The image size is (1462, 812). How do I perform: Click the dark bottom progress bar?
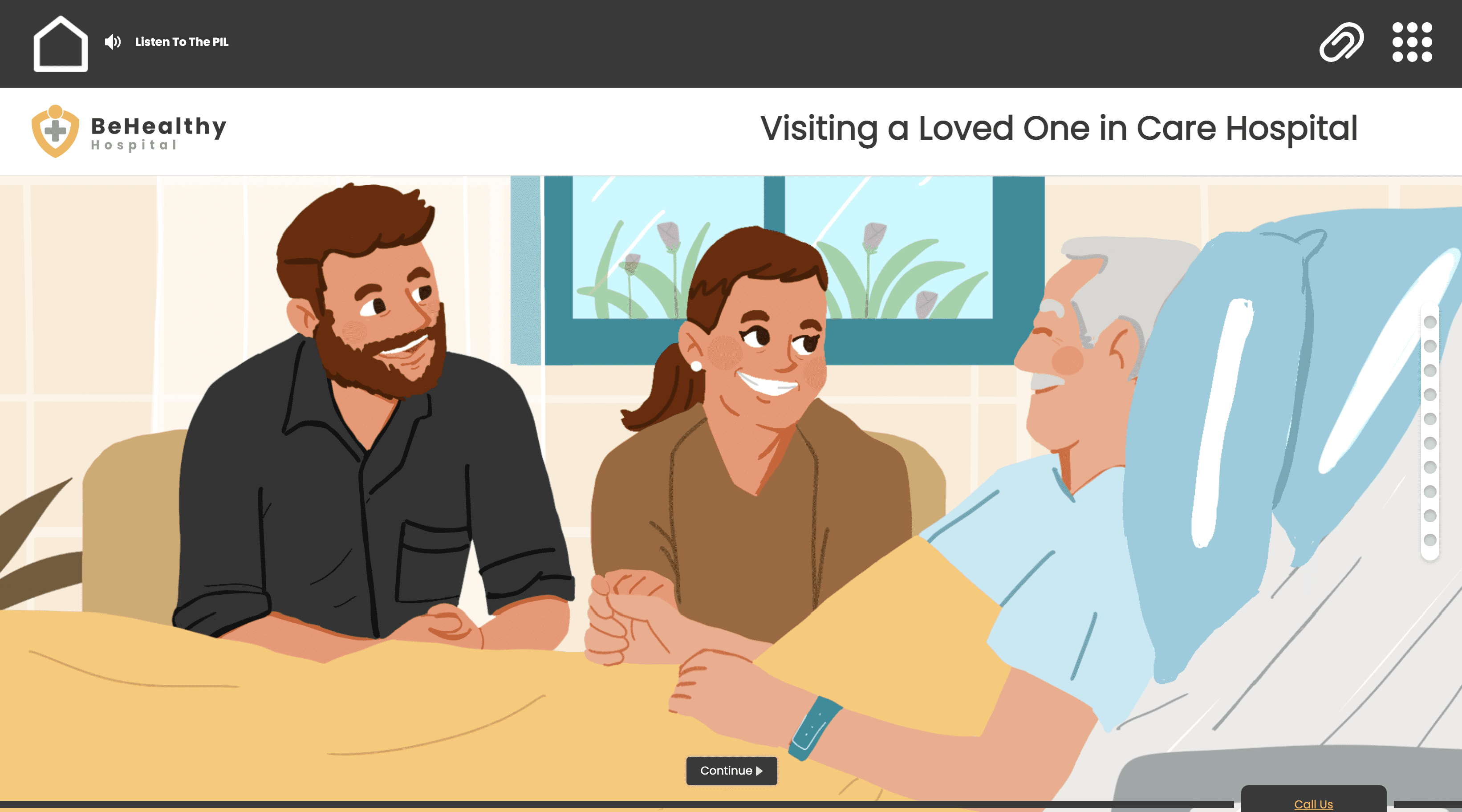tap(617, 804)
